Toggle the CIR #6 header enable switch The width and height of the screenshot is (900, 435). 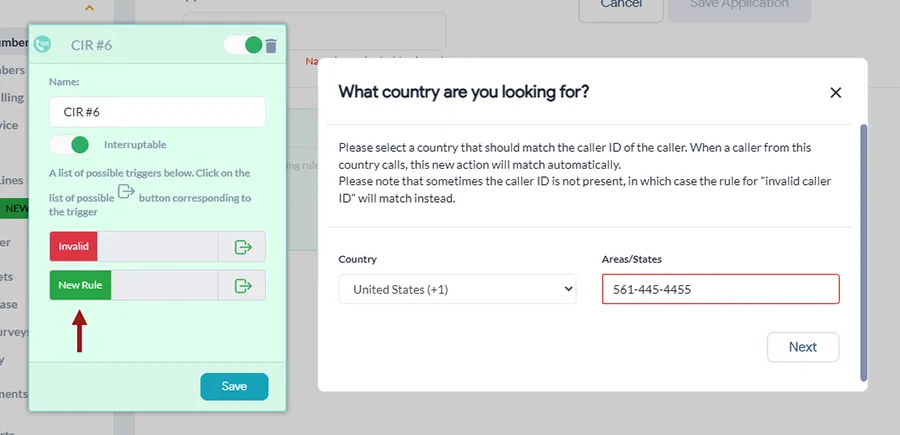tap(243, 45)
